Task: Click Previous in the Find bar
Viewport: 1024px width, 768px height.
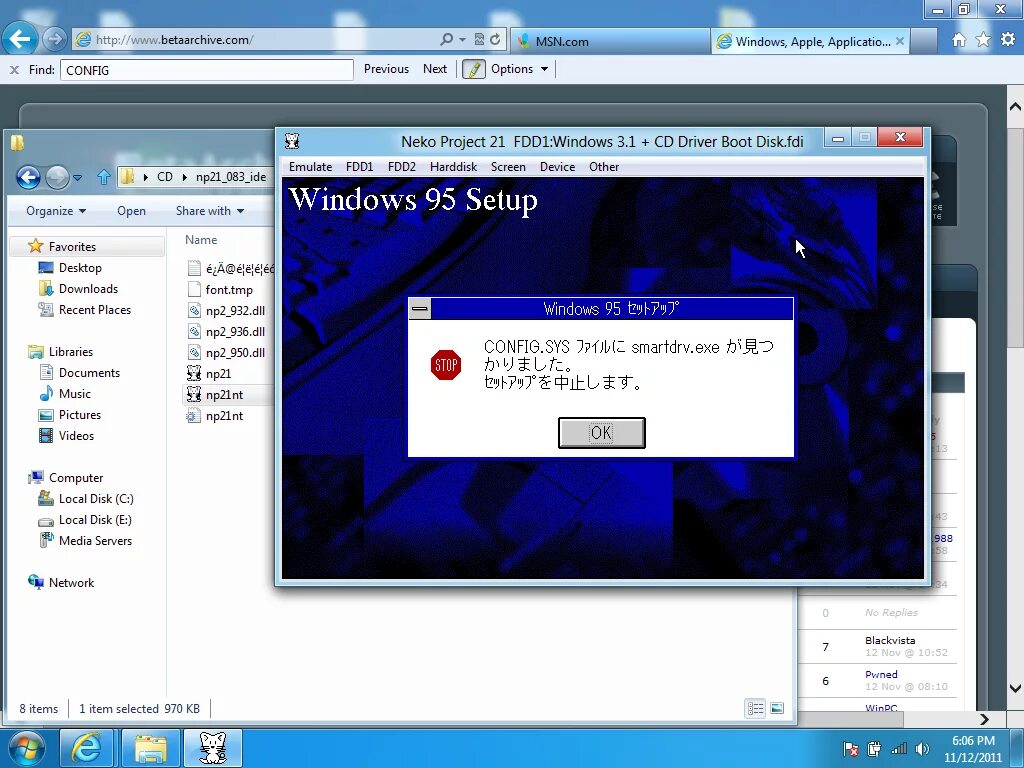Action: 386,69
